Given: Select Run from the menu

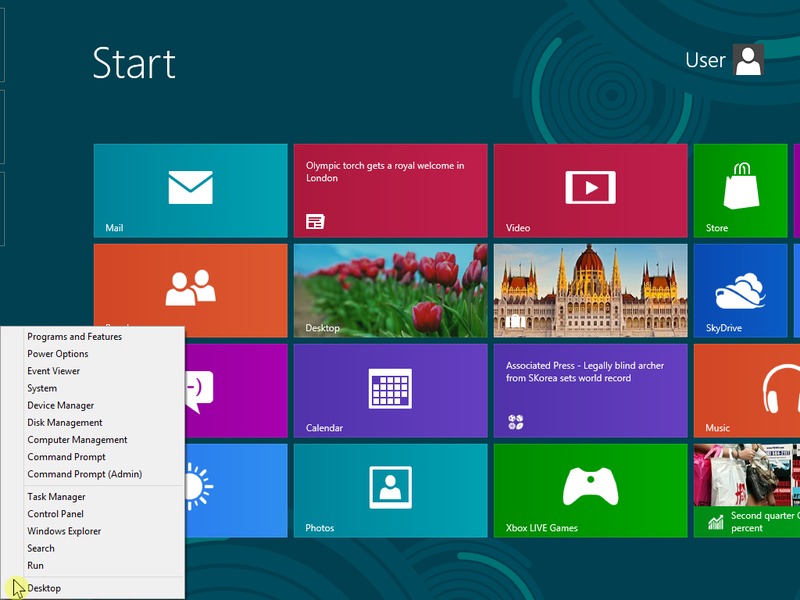Looking at the screenshot, I should [92, 565].
